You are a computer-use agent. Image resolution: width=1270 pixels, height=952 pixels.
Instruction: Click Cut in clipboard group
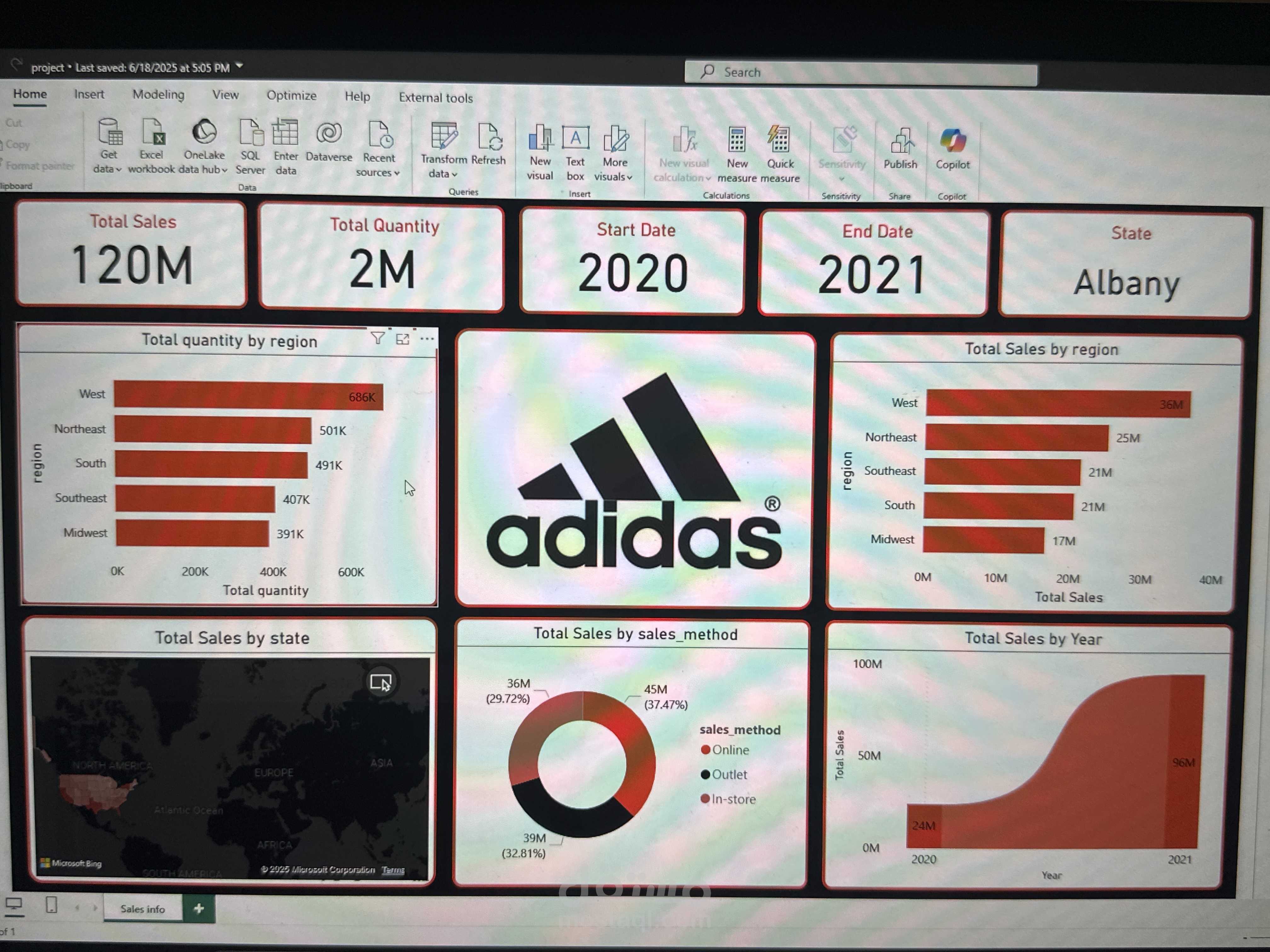pos(14,123)
